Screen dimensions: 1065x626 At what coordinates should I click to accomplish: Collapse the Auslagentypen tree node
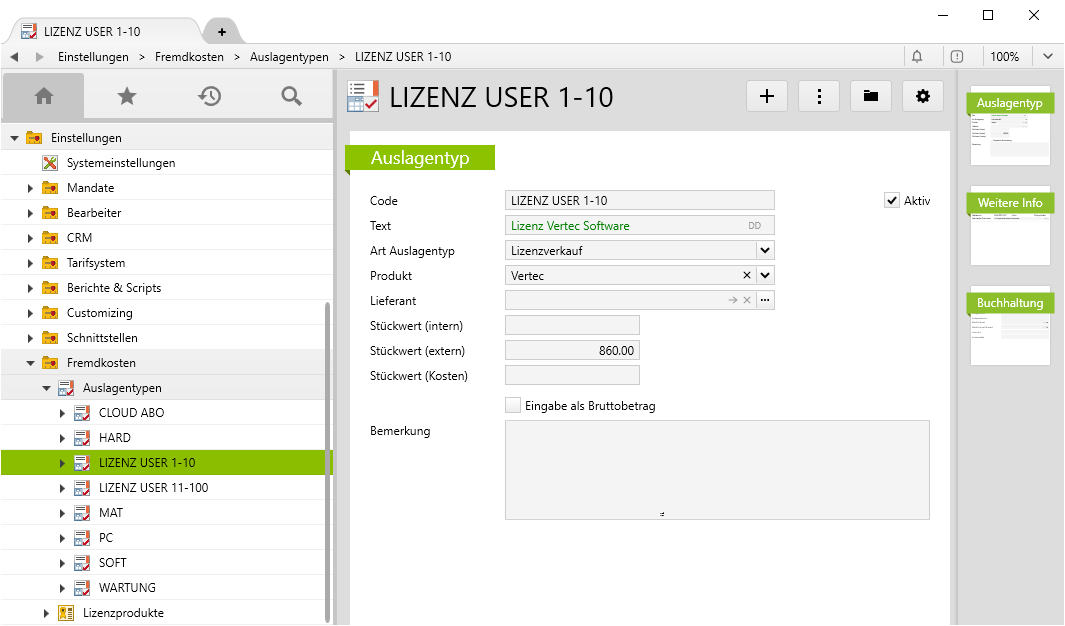tap(47, 388)
